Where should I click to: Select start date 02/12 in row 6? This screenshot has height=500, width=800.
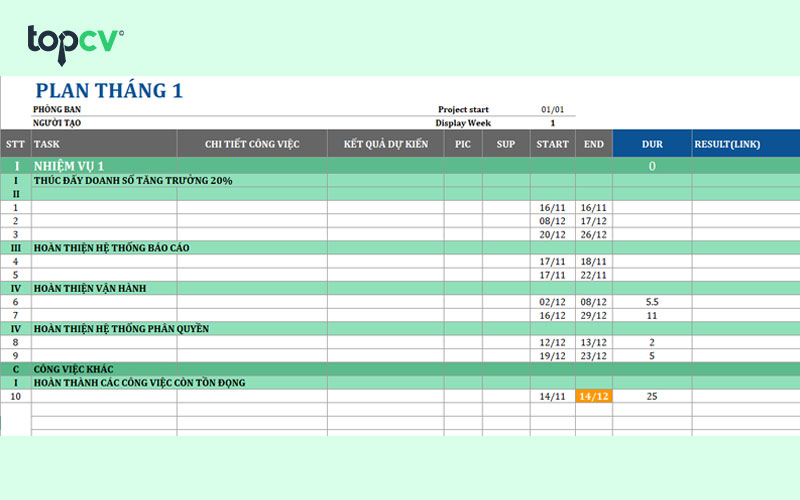click(x=553, y=302)
